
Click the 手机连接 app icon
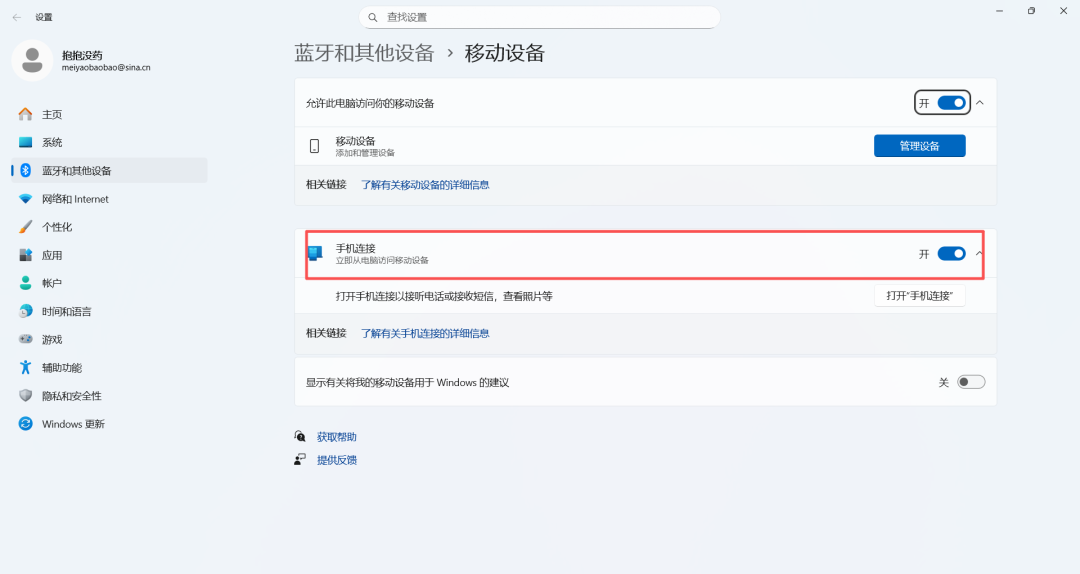[x=315, y=254]
